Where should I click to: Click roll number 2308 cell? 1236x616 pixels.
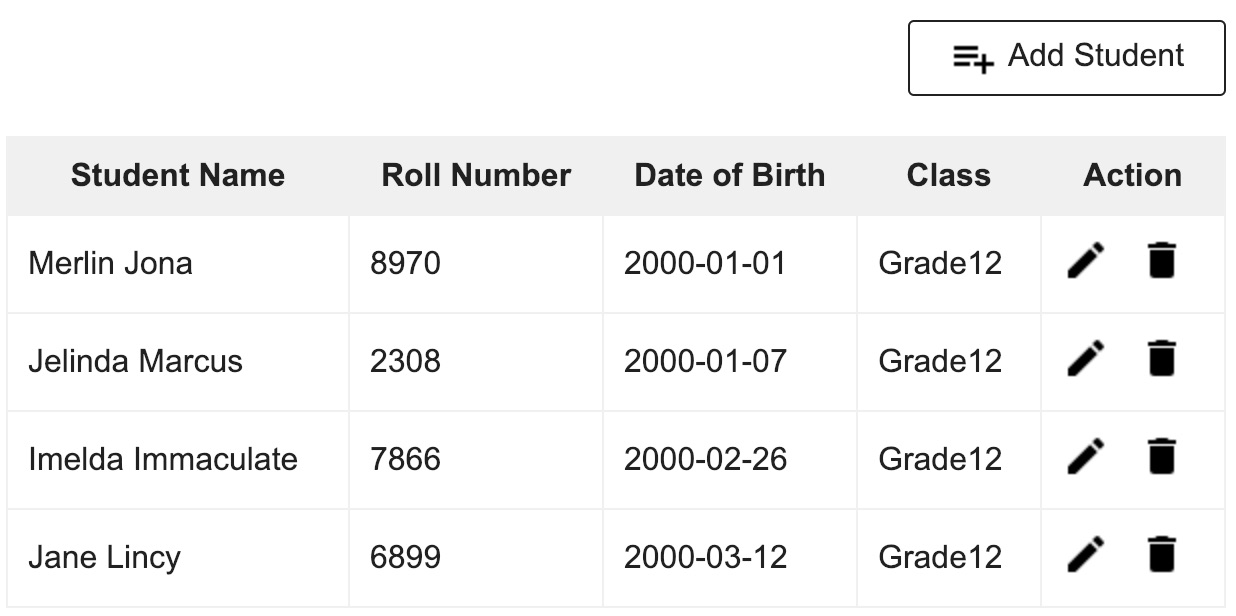coord(405,361)
